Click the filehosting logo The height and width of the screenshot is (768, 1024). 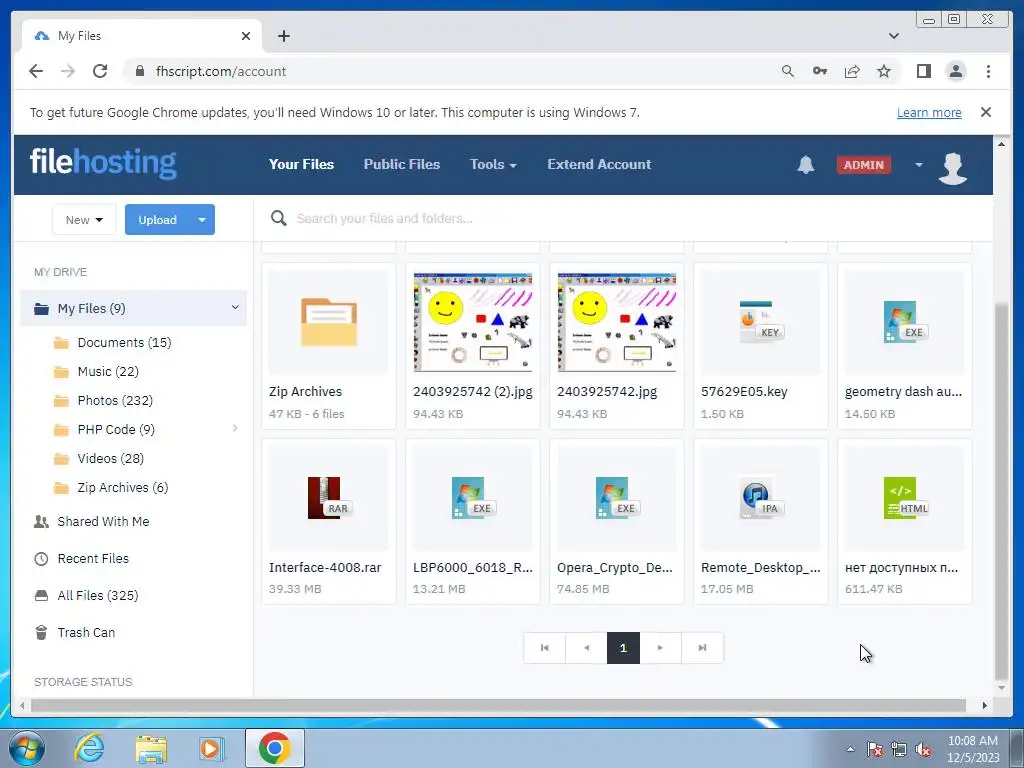[103, 163]
